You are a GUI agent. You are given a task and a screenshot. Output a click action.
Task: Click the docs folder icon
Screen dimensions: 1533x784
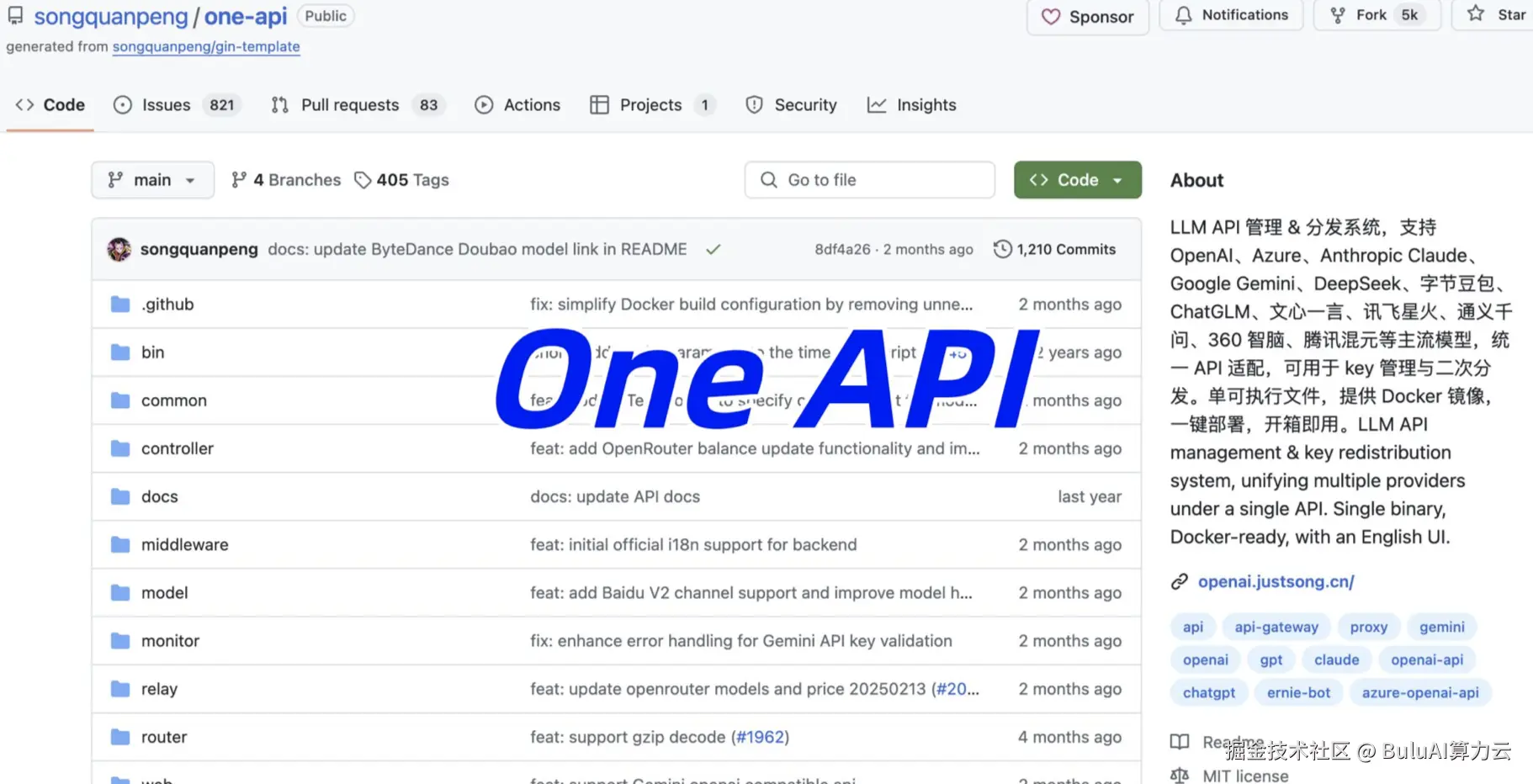click(x=120, y=496)
